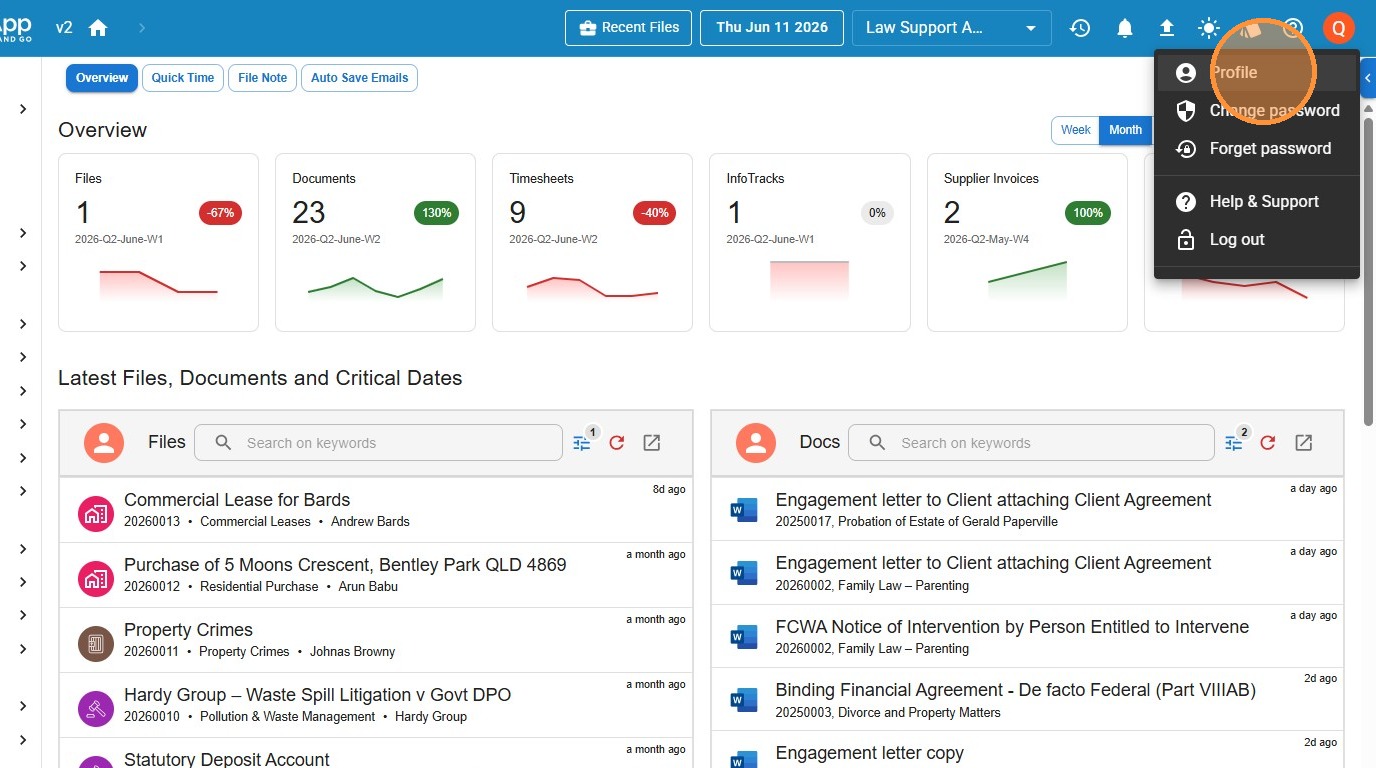Click the Recent Files button
Image resolution: width=1376 pixels, height=768 pixels.
pyautogui.click(x=629, y=28)
